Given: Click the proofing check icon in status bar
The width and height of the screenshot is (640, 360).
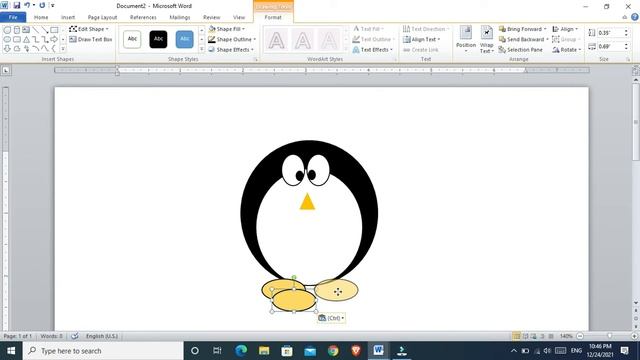Looking at the screenshot, I should (75, 336).
